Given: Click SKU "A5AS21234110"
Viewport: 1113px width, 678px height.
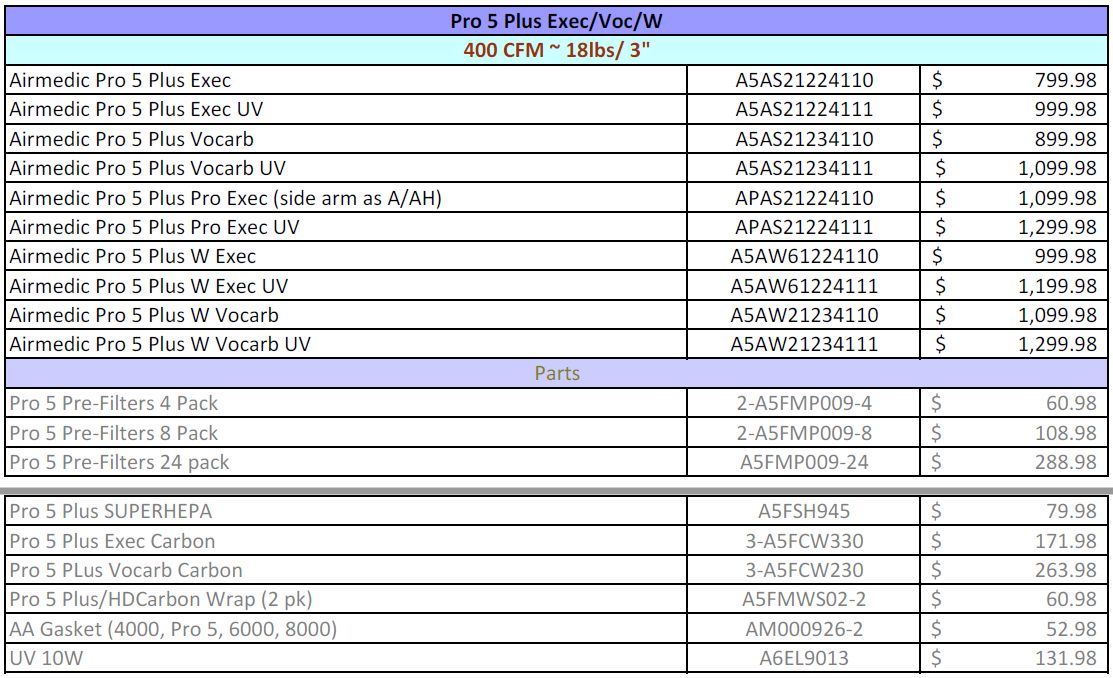Looking at the screenshot, I should point(804,139).
